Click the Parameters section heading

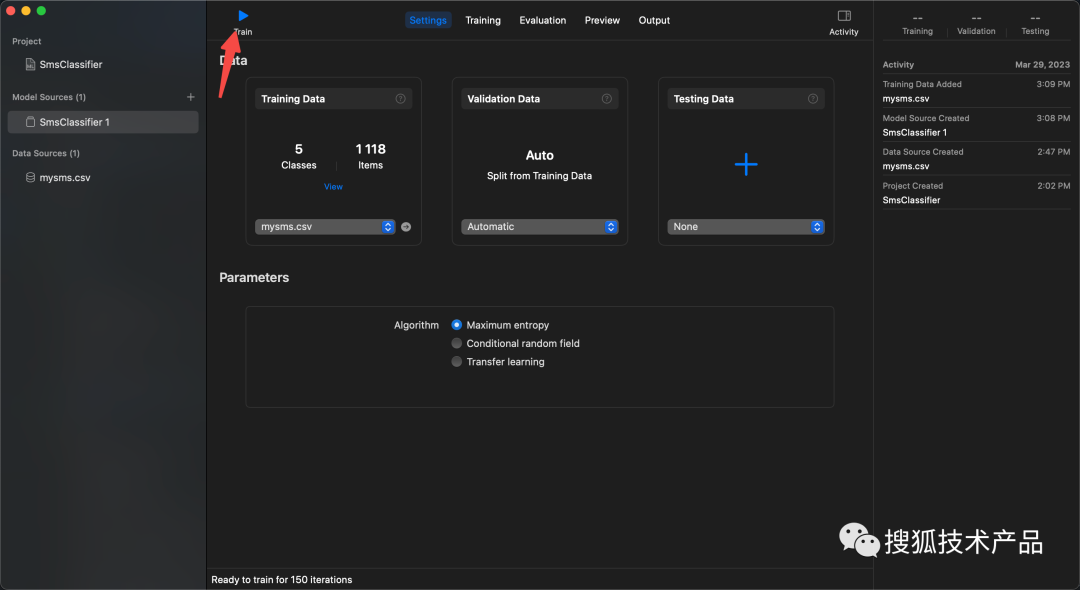254,277
